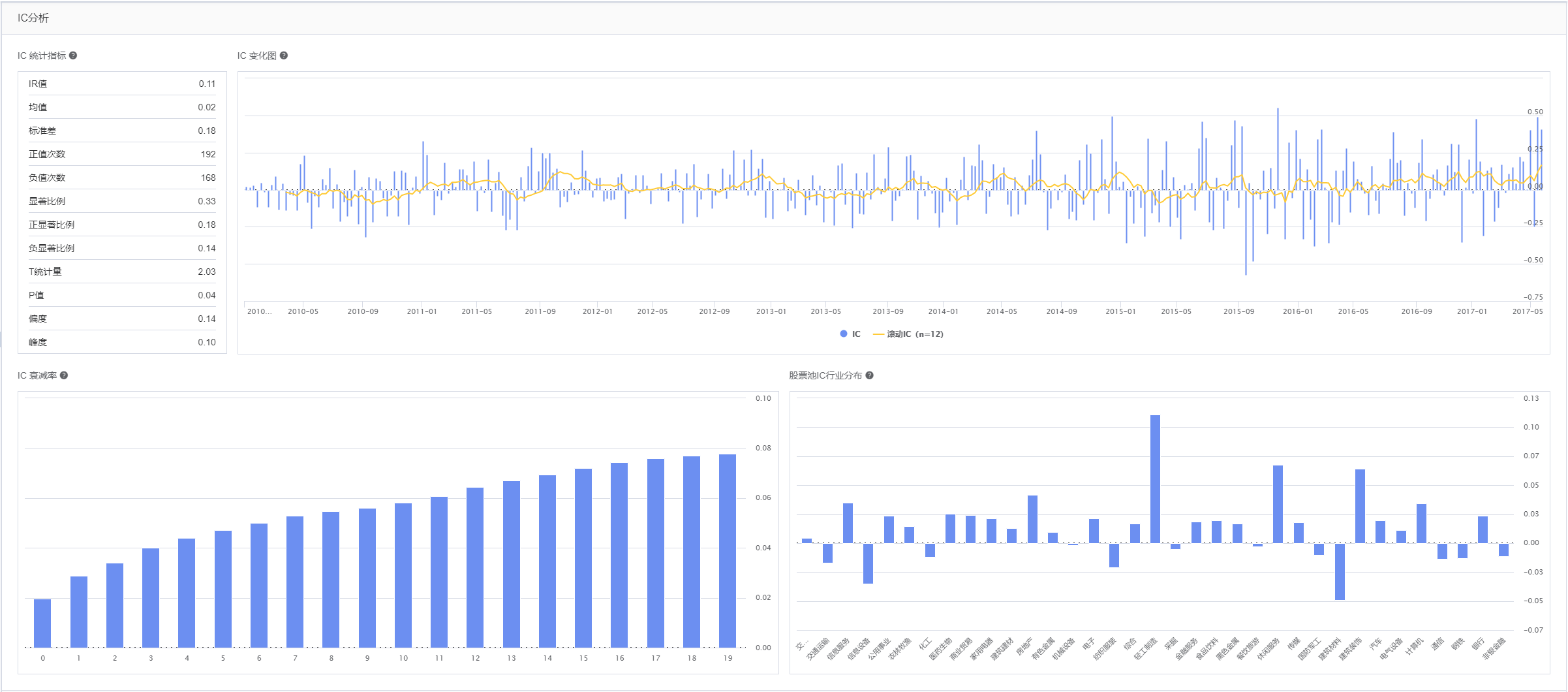
Task: Click the IC分析 panel header title
Action: click(33, 18)
